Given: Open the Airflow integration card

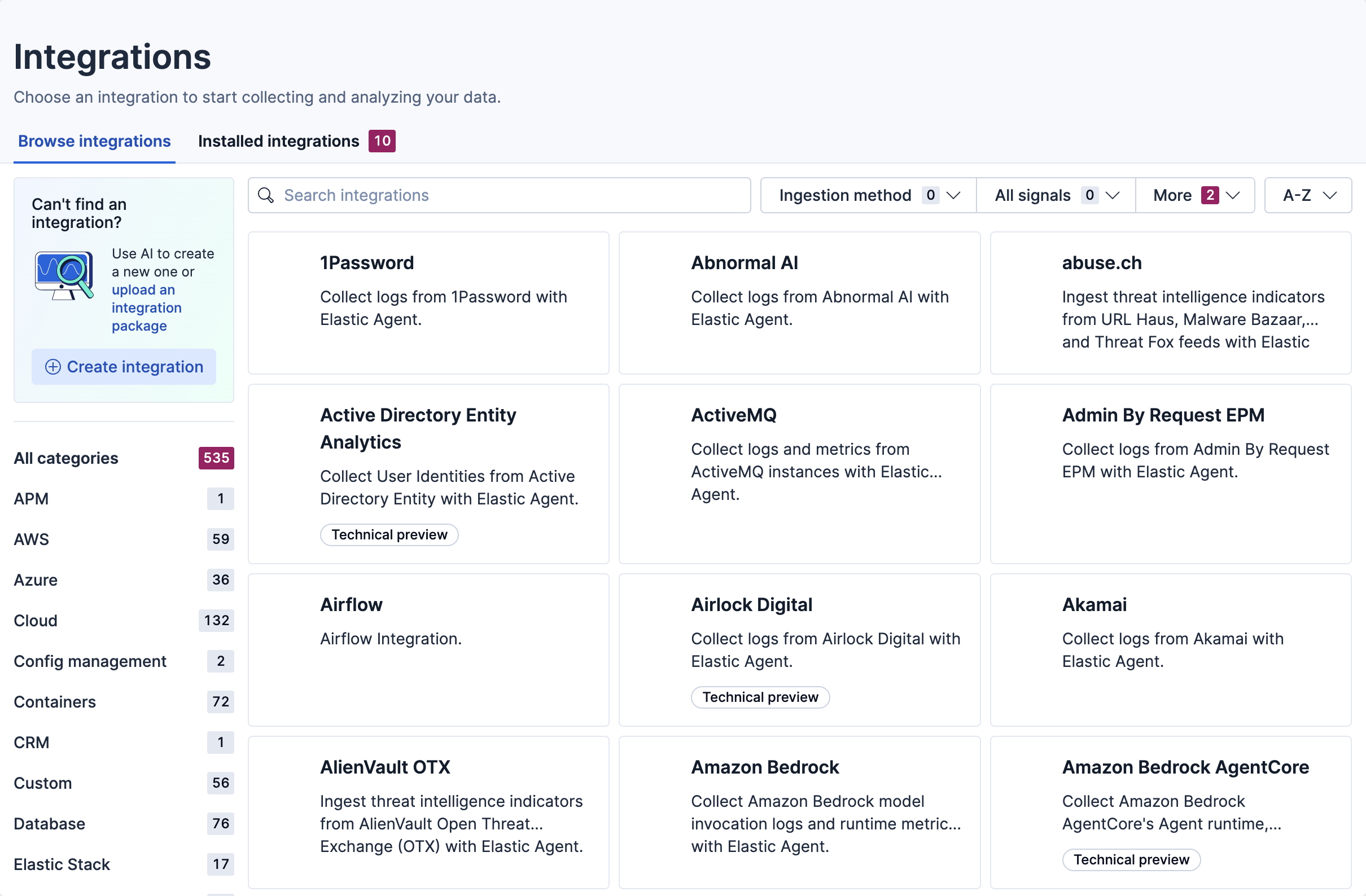Looking at the screenshot, I should [x=429, y=650].
